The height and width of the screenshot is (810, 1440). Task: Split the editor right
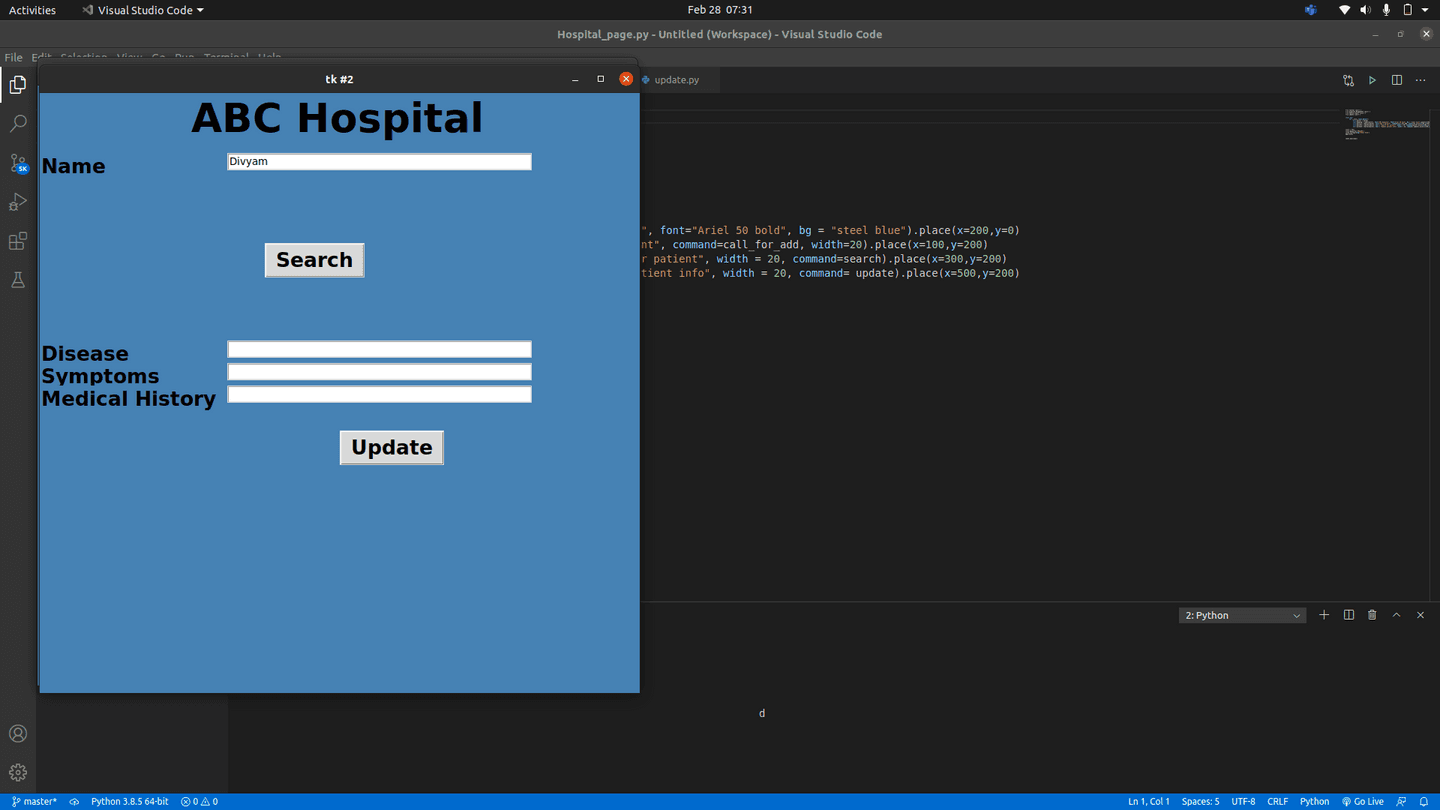point(1397,80)
